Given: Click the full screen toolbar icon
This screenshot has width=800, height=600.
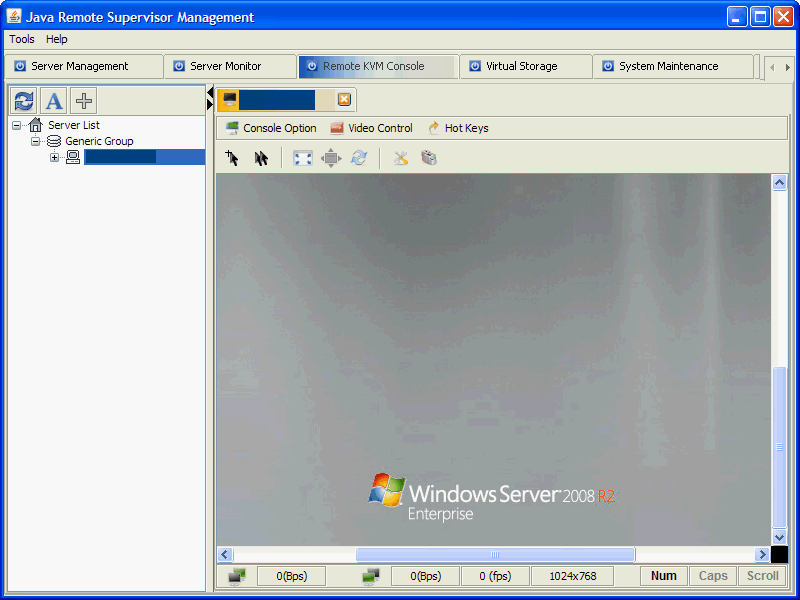Looking at the screenshot, I should coord(303,158).
